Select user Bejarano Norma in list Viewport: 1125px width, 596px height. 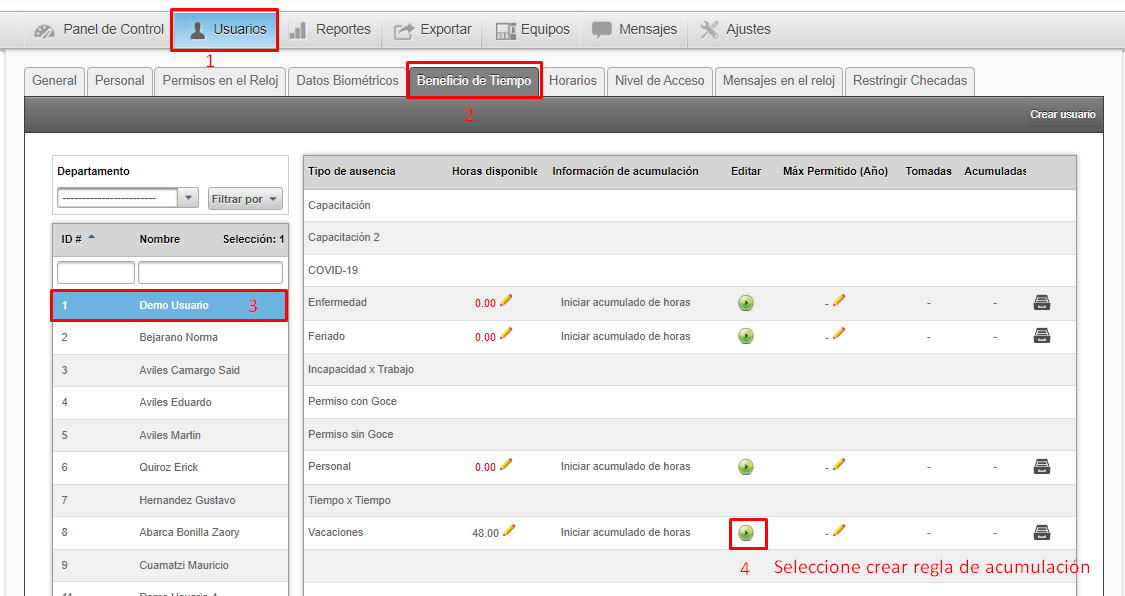(180, 338)
